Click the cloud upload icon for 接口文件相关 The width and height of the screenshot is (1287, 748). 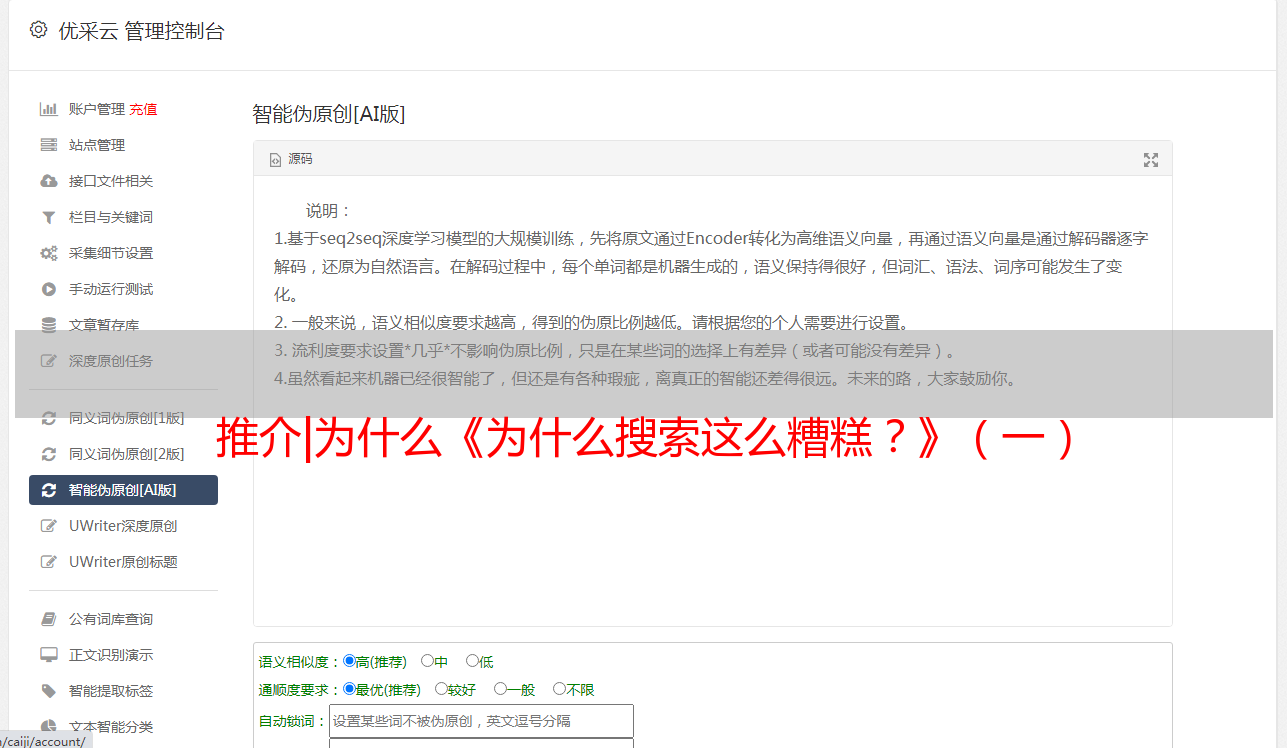[x=48, y=181]
